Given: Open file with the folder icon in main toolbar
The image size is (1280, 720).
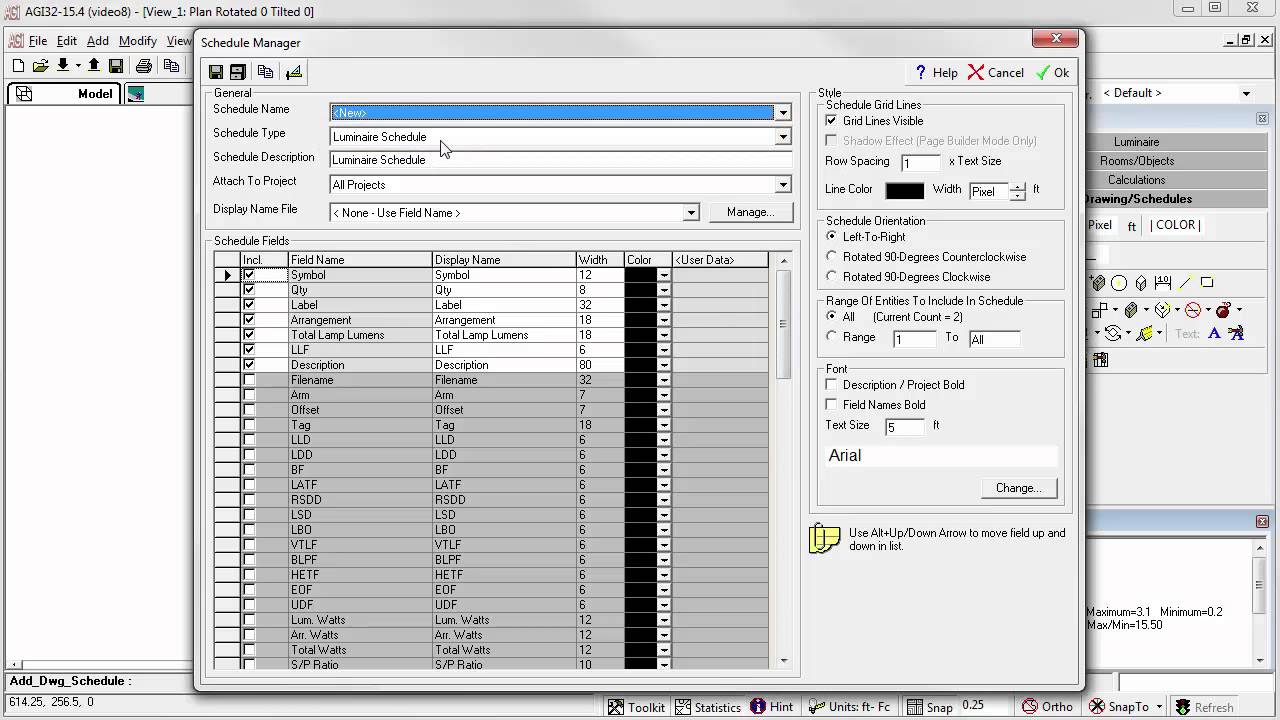Looking at the screenshot, I should [x=41, y=66].
